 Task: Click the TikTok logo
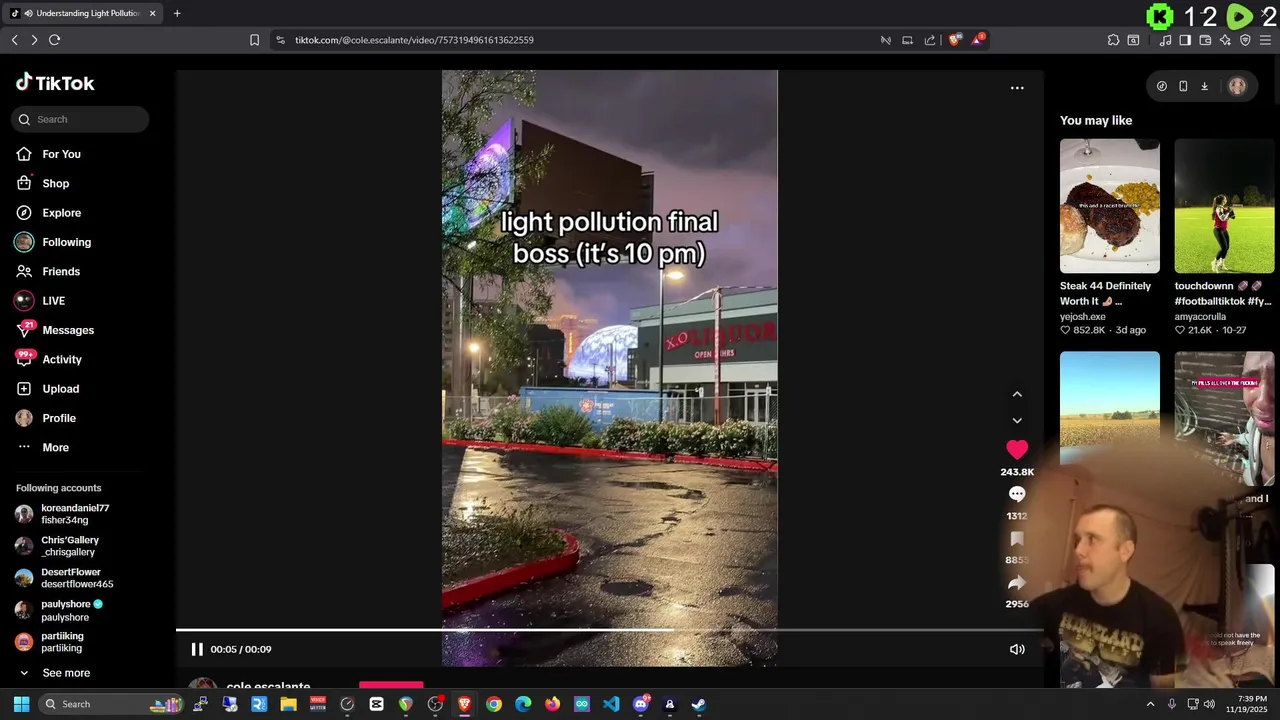[x=55, y=83]
